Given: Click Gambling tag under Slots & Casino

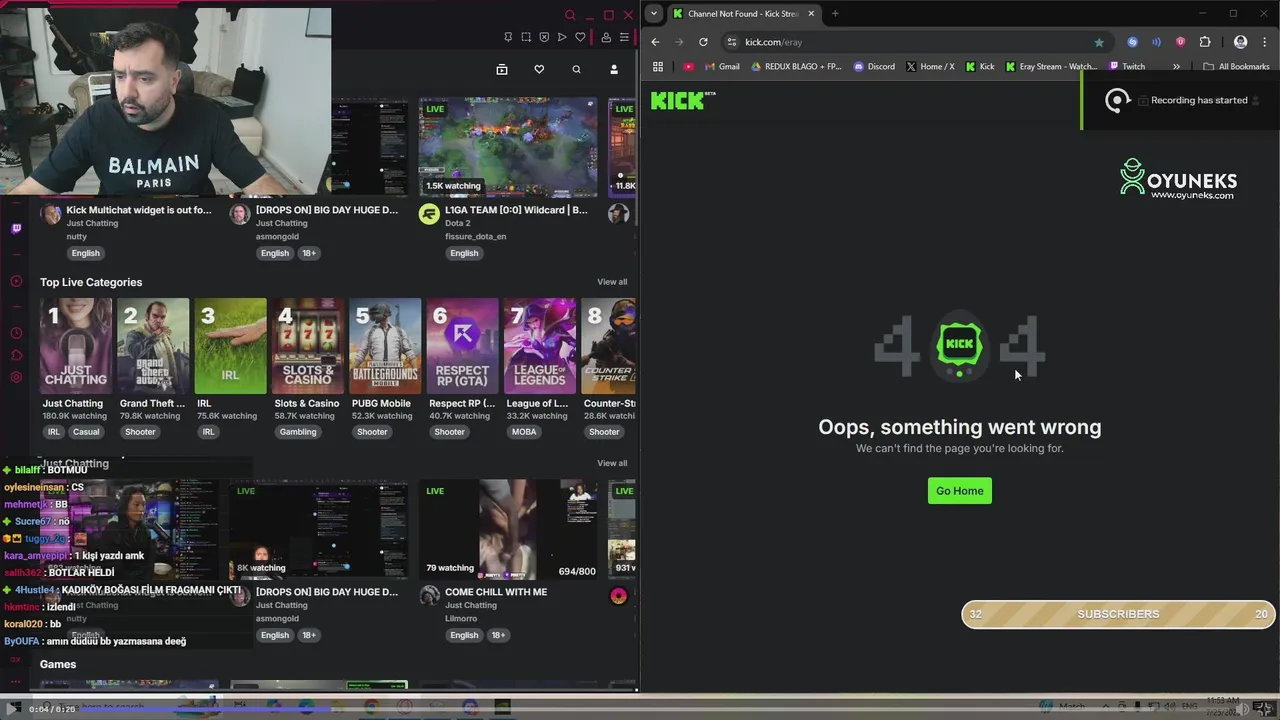Looking at the screenshot, I should [x=298, y=432].
